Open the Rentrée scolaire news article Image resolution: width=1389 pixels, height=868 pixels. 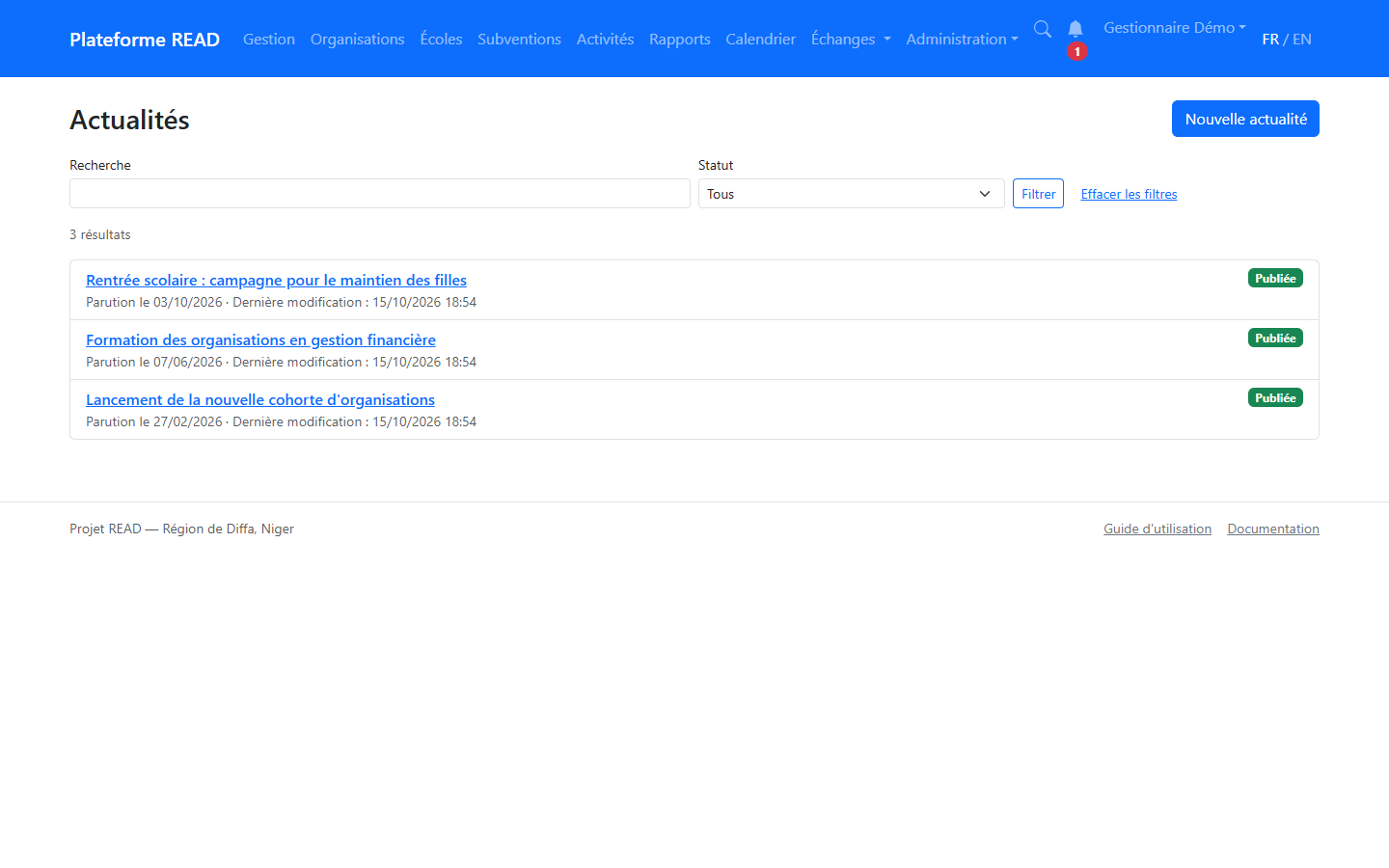click(276, 280)
